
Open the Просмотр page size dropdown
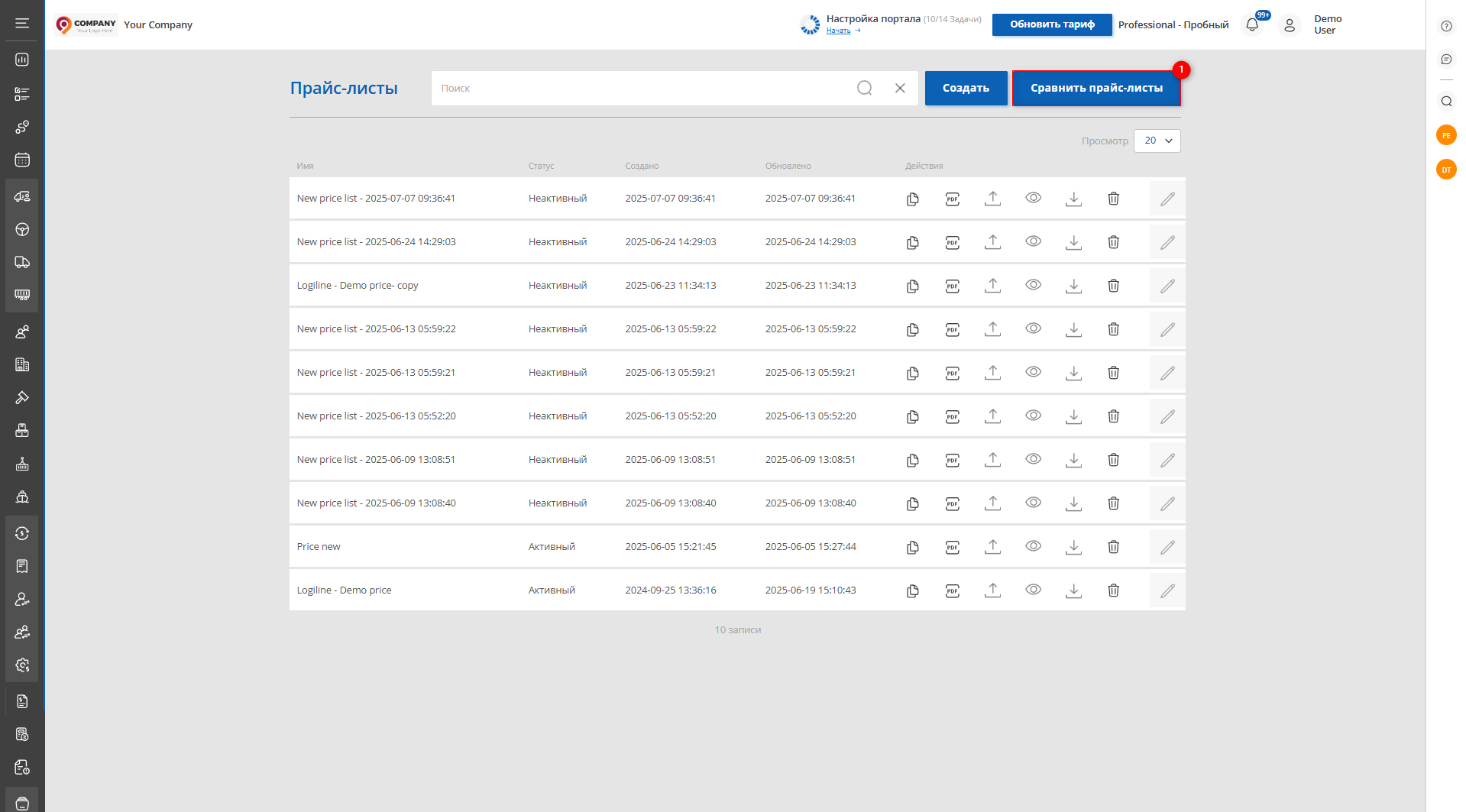(x=1157, y=141)
